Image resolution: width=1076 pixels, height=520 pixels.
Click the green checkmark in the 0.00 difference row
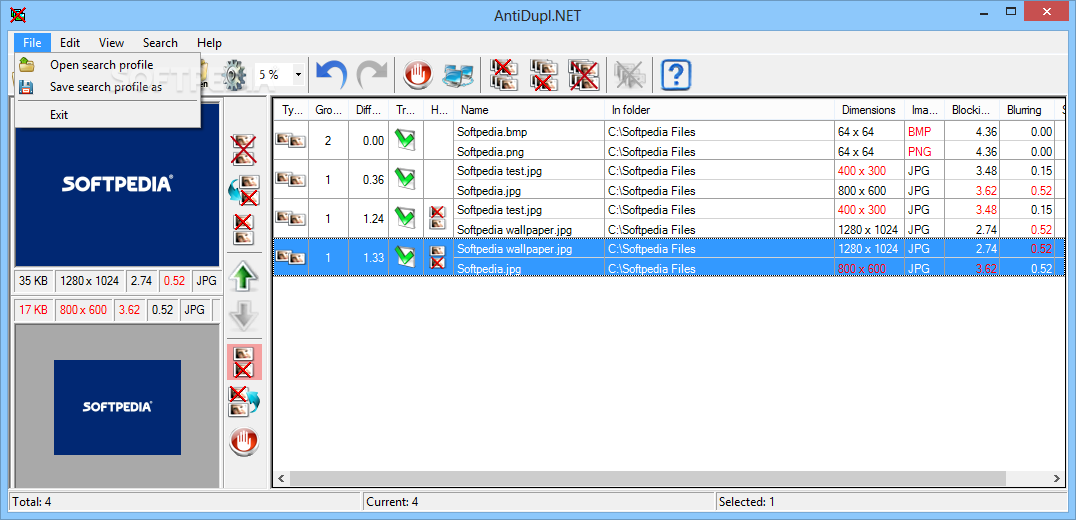(x=405, y=140)
